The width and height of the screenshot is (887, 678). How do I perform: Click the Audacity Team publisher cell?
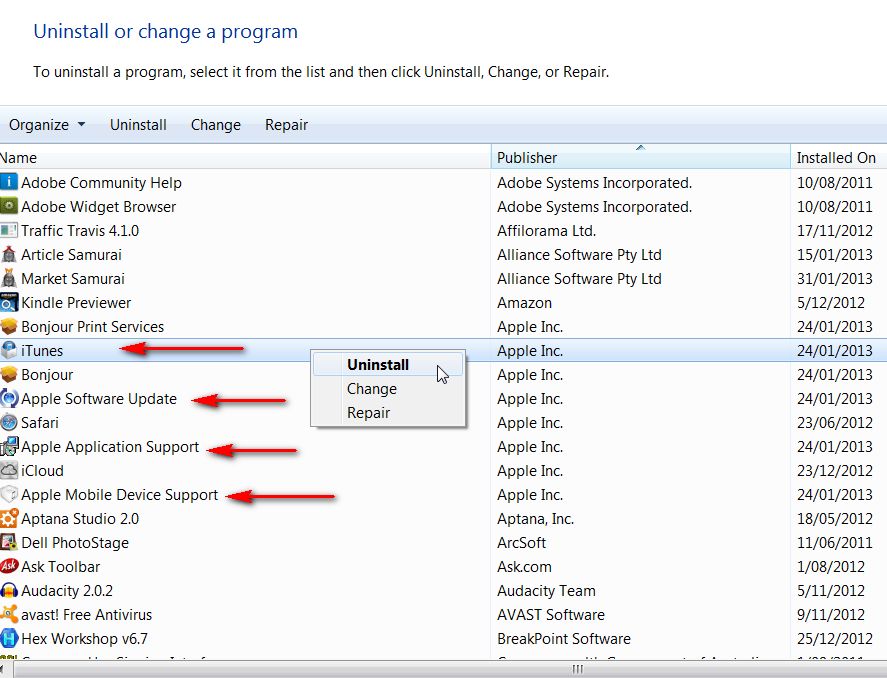[546, 590]
